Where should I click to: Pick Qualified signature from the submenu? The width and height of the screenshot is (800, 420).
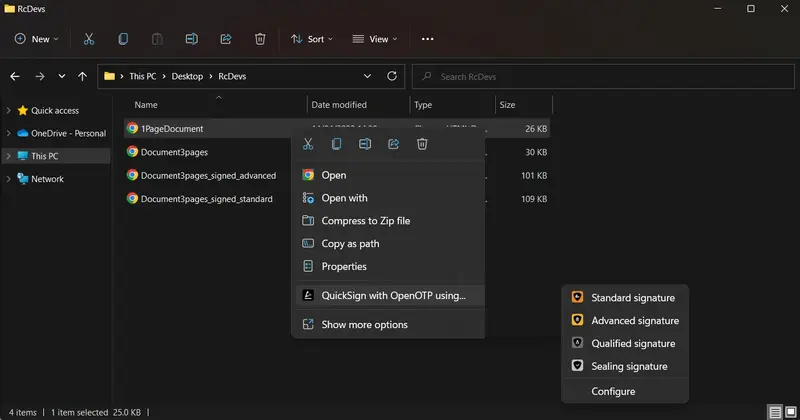tap(625, 343)
